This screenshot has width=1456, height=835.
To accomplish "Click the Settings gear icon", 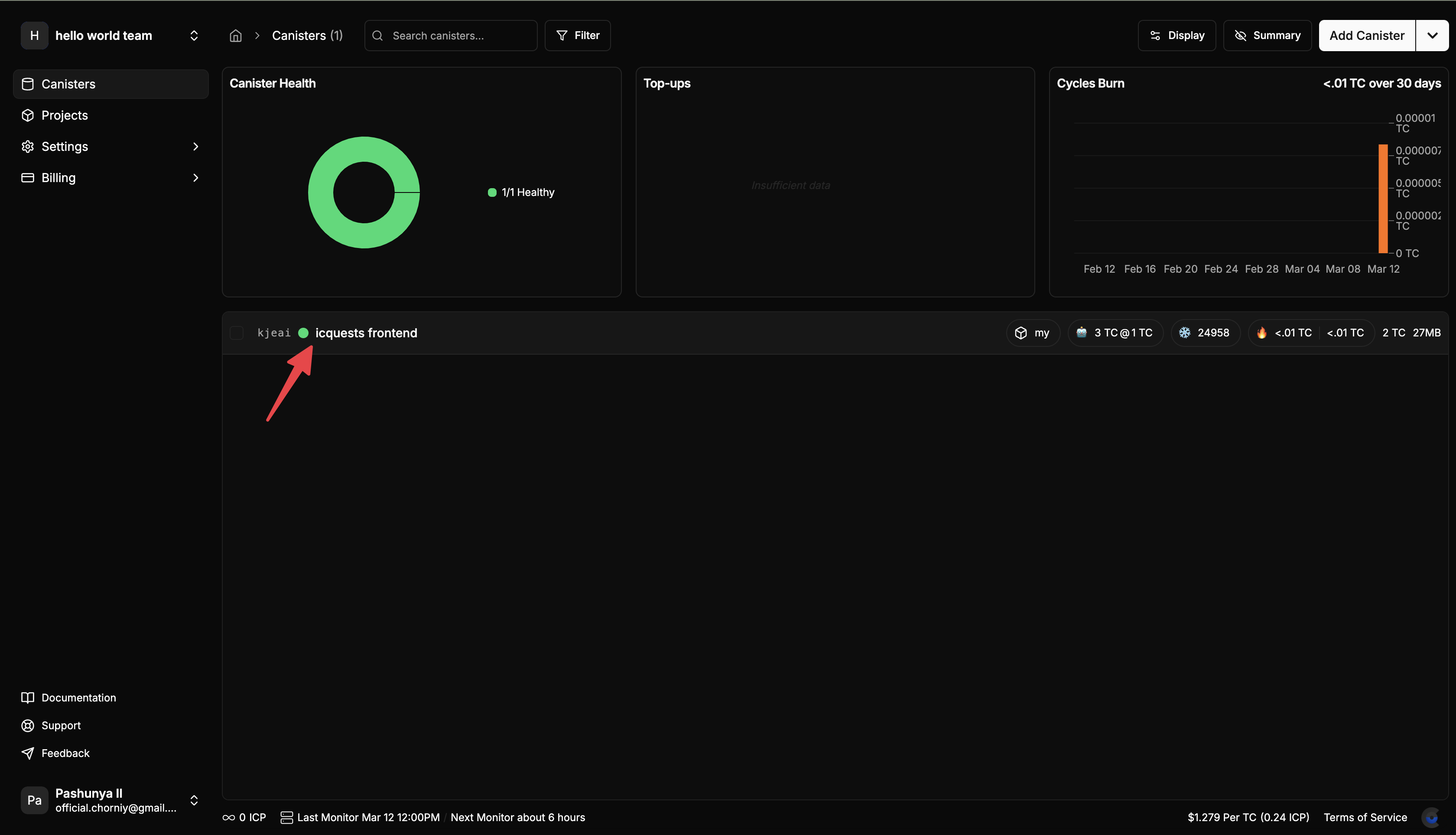I will [x=27, y=146].
